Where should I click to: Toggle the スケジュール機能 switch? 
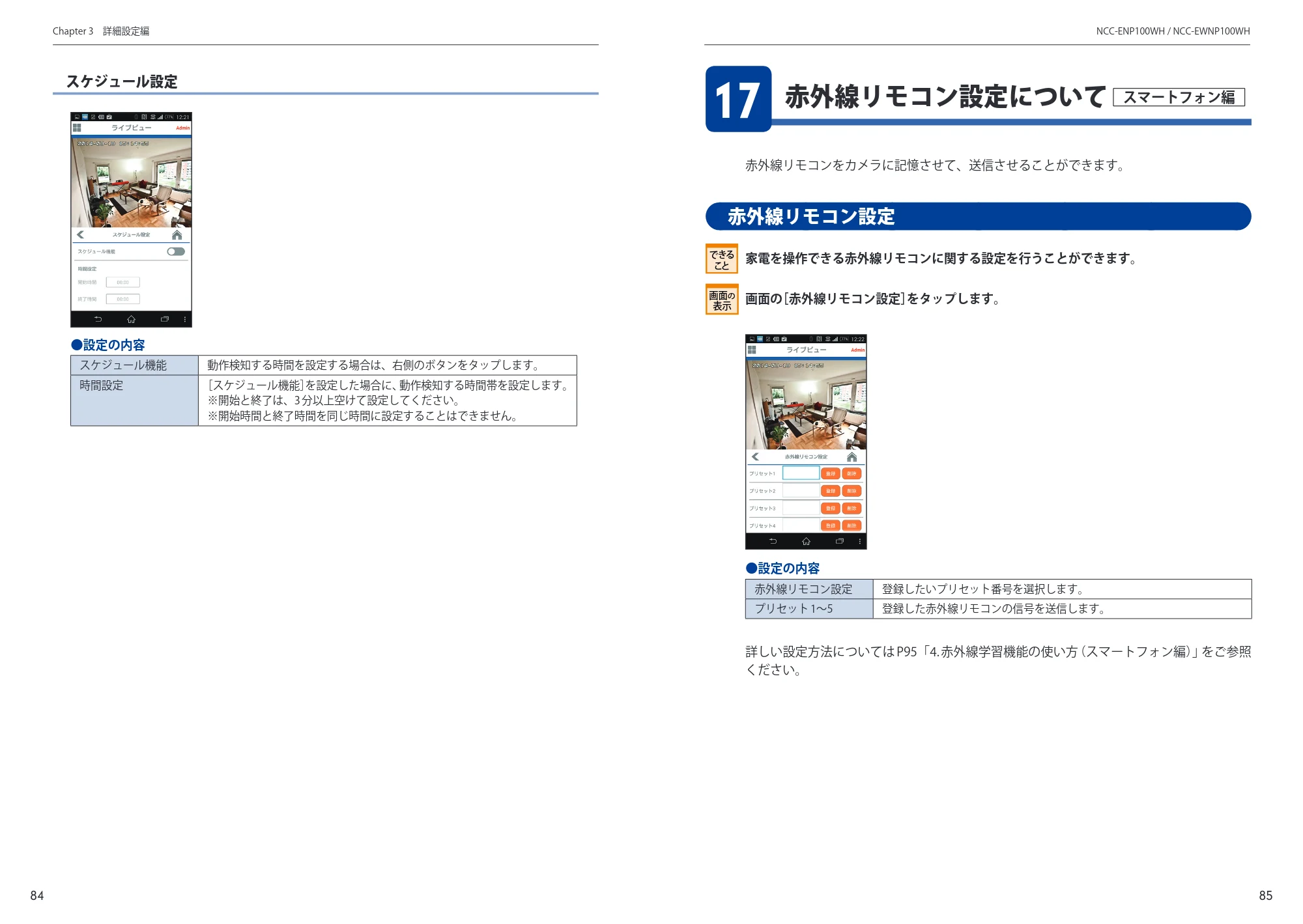coord(176,251)
